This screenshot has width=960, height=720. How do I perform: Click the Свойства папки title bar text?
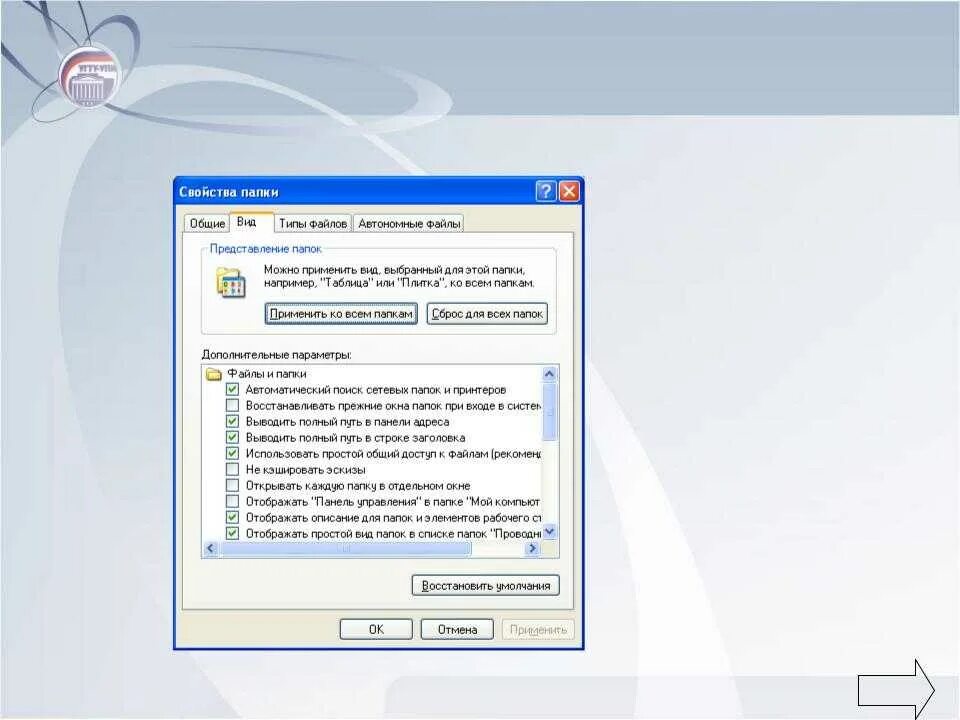(x=229, y=192)
